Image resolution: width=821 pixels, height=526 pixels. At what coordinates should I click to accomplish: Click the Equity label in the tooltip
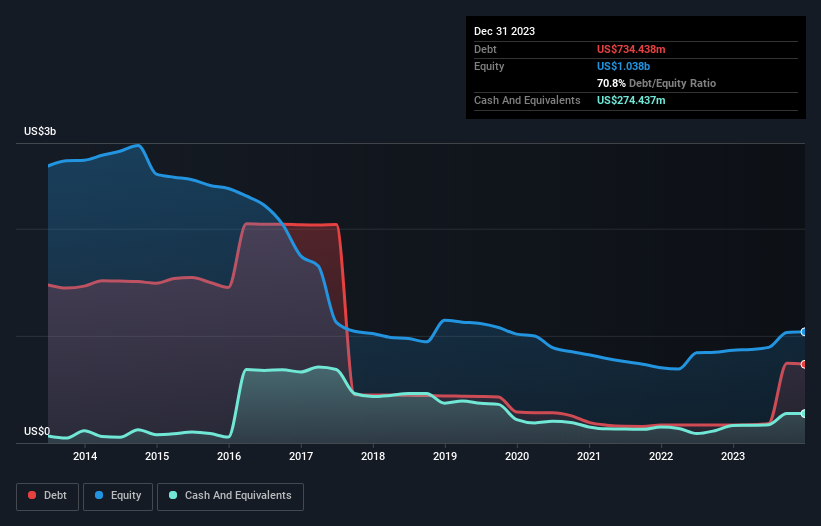point(489,66)
